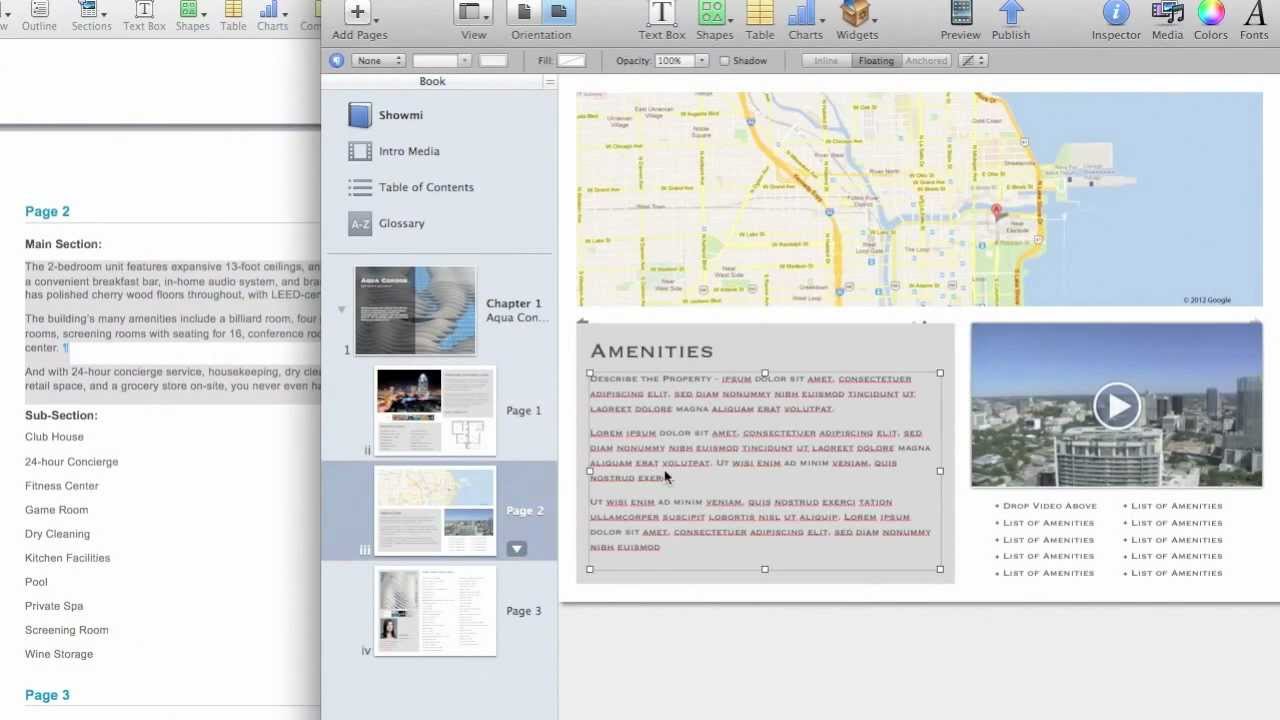Select Glossary in sidebar
The height and width of the screenshot is (720, 1280).
[401, 223]
